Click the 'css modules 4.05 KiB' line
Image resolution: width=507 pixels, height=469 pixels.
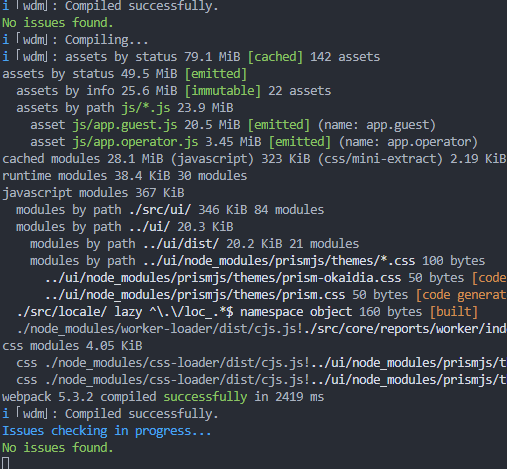click(x=72, y=346)
